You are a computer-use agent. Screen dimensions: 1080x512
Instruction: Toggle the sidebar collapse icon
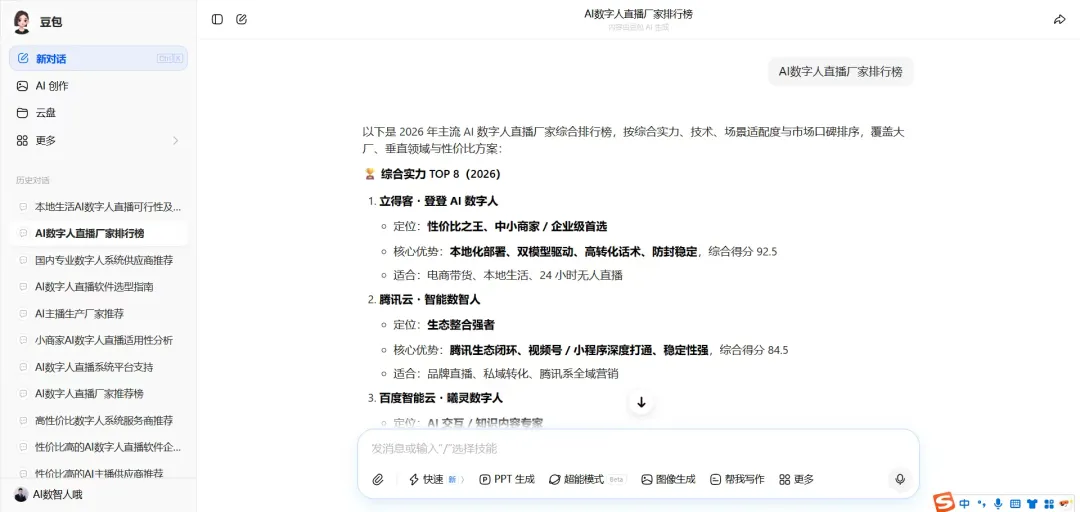tap(218, 19)
